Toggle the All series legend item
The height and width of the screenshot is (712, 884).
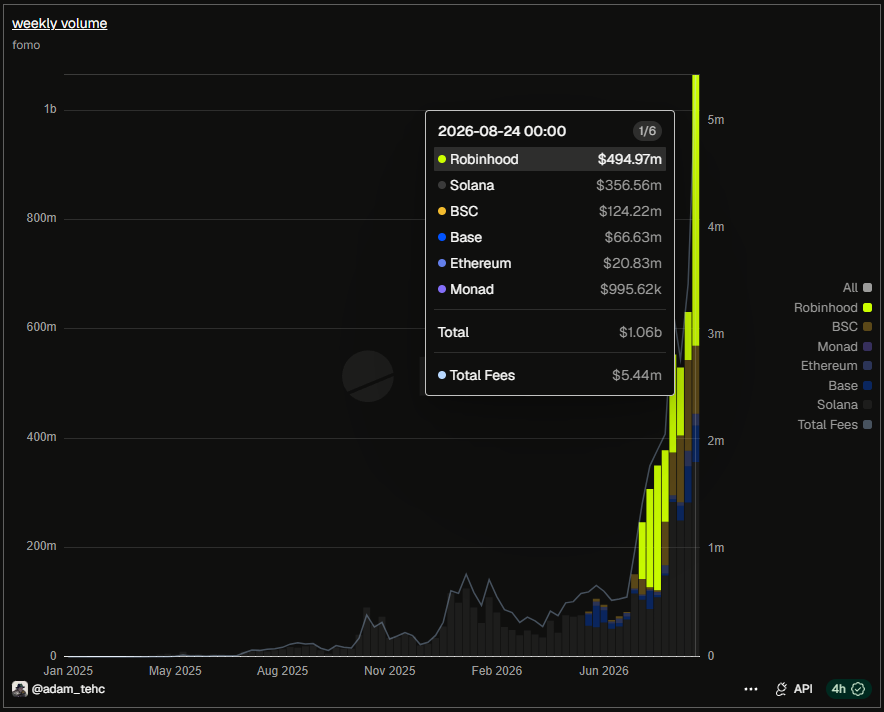pyautogui.click(x=857, y=288)
